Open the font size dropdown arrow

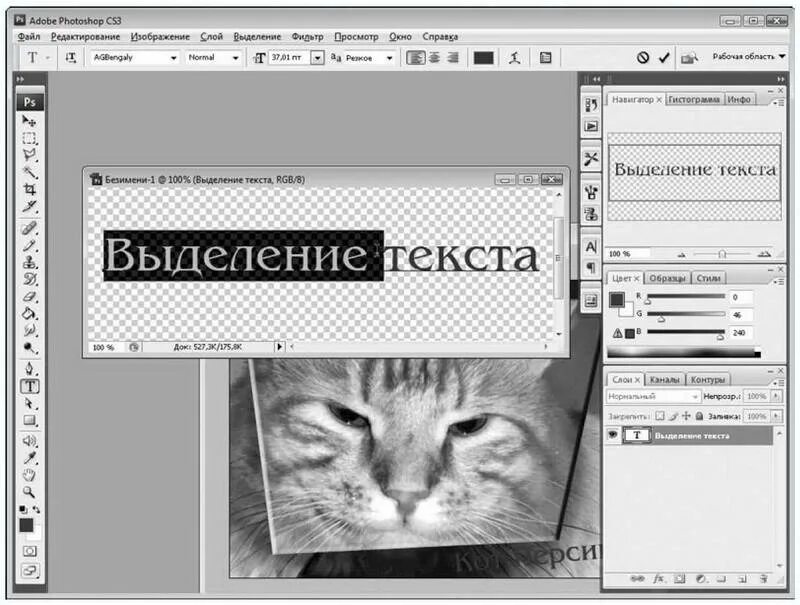[317, 58]
